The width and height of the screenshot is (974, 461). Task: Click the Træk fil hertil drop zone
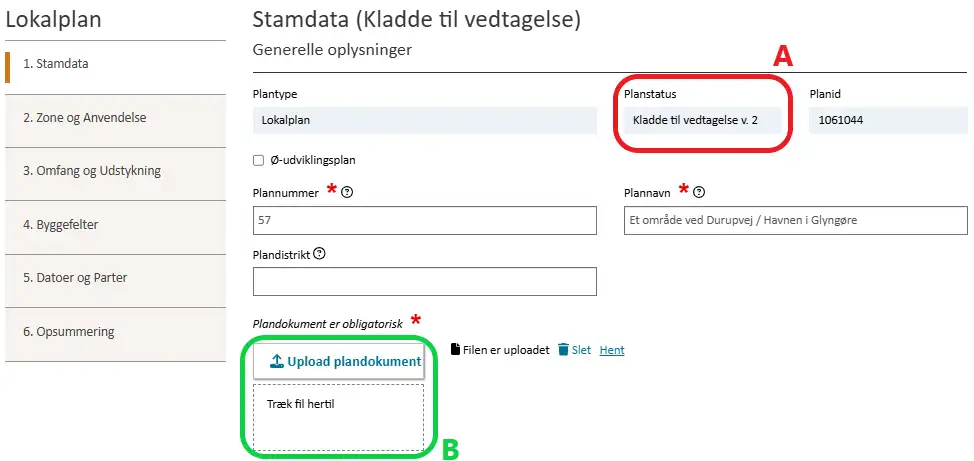click(339, 417)
